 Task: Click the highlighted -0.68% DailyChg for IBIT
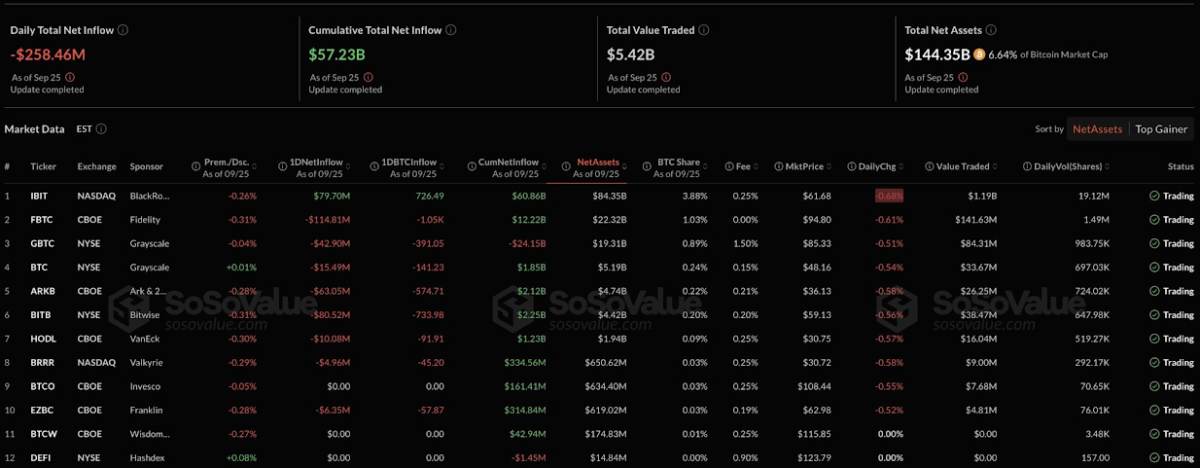[889, 196]
